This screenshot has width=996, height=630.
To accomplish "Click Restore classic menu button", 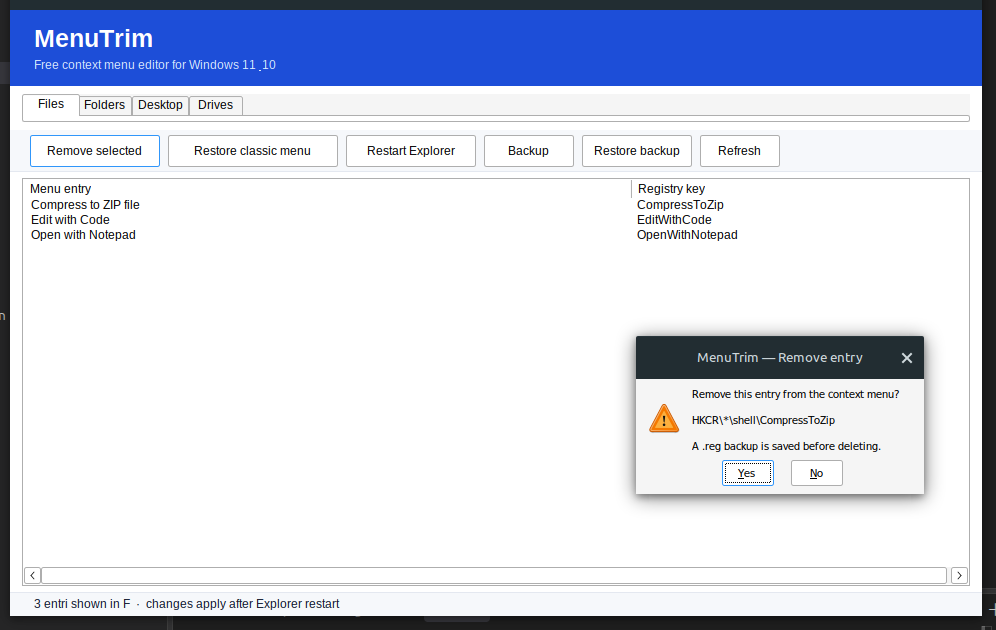I will [252, 151].
